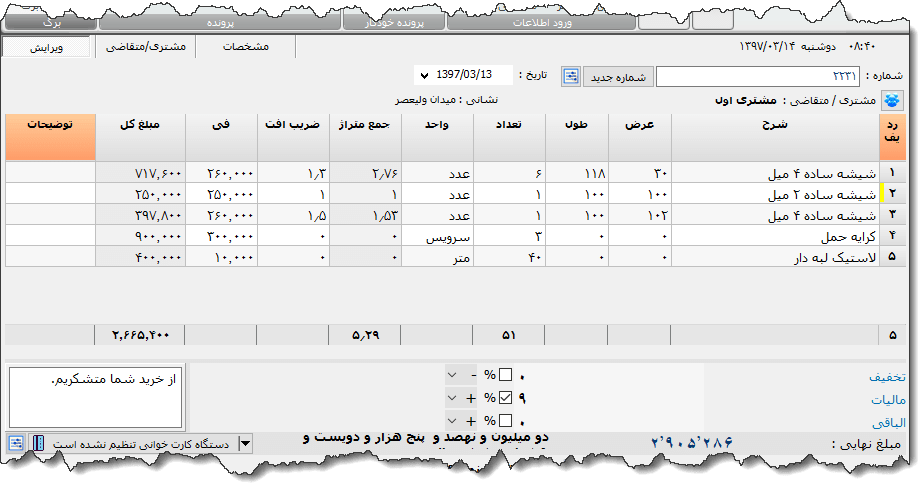Toggle the تخفیف discount percent checkbox
This screenshot has width=919, height=483.
(505, 375)
